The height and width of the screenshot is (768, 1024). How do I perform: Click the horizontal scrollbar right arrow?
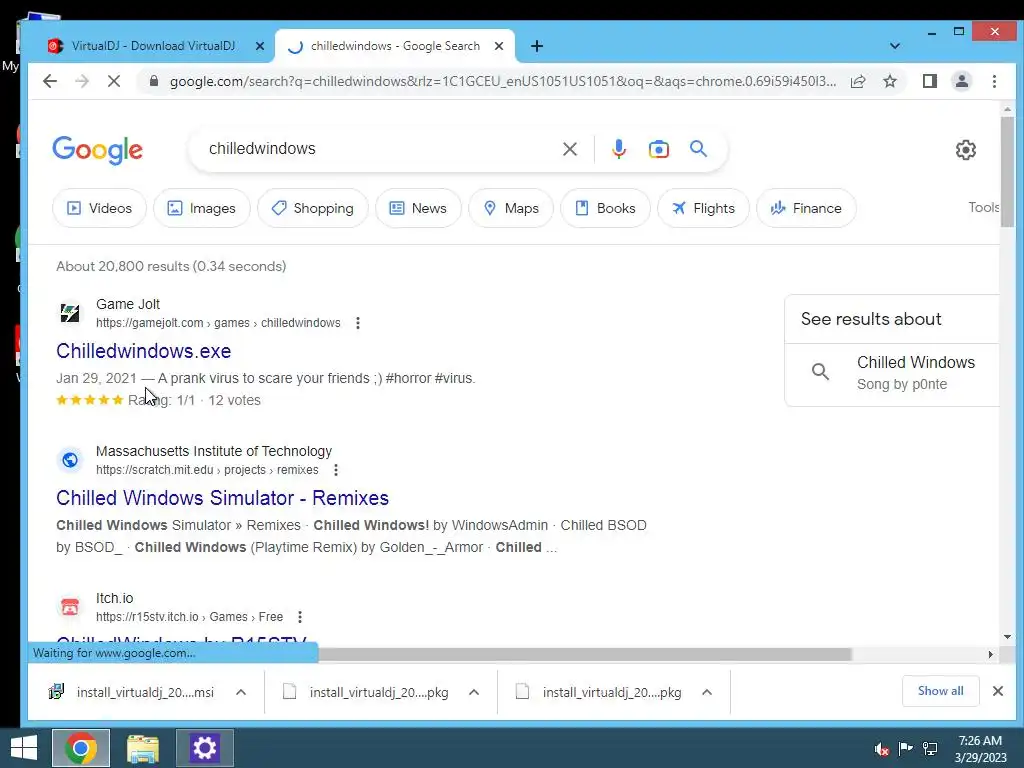991,654
